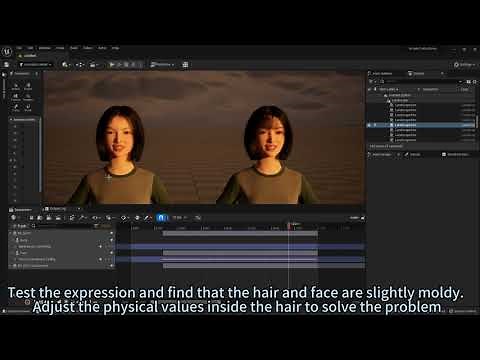
Task: Toggle the Sequencer lock icon at right
Action: [x=363, y=218]
